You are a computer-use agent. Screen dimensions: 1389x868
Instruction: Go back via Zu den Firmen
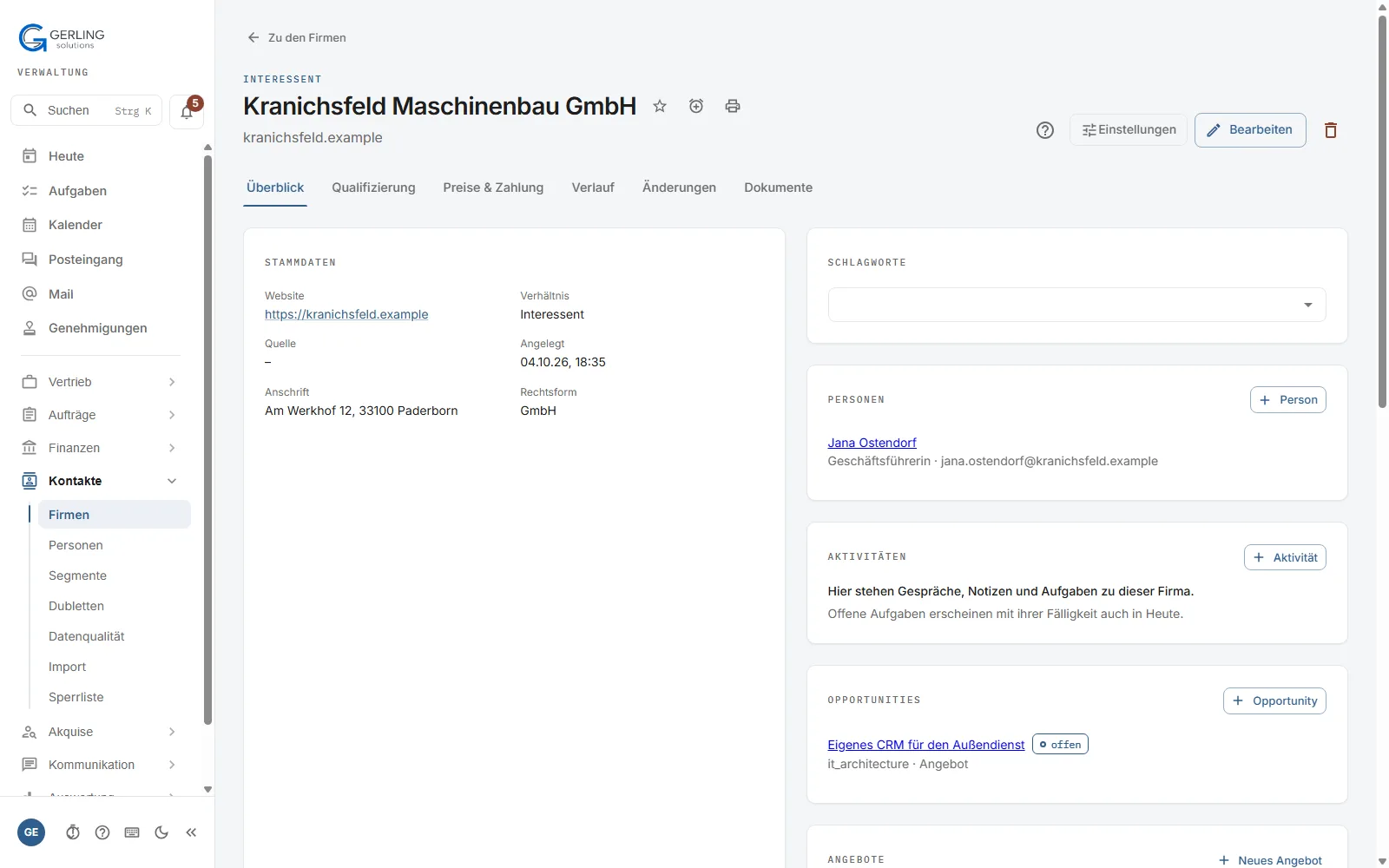pyautogui.click(x=297, y=37)
